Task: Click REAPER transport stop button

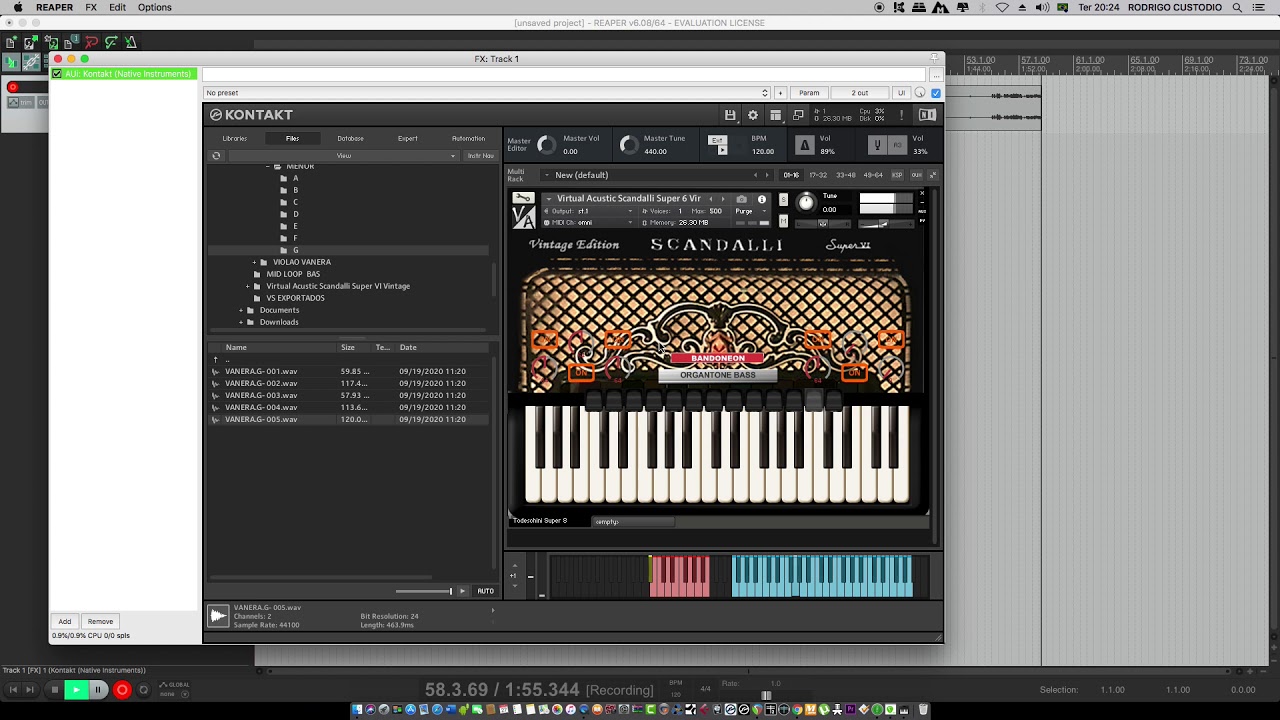Action: coord(54,689)
